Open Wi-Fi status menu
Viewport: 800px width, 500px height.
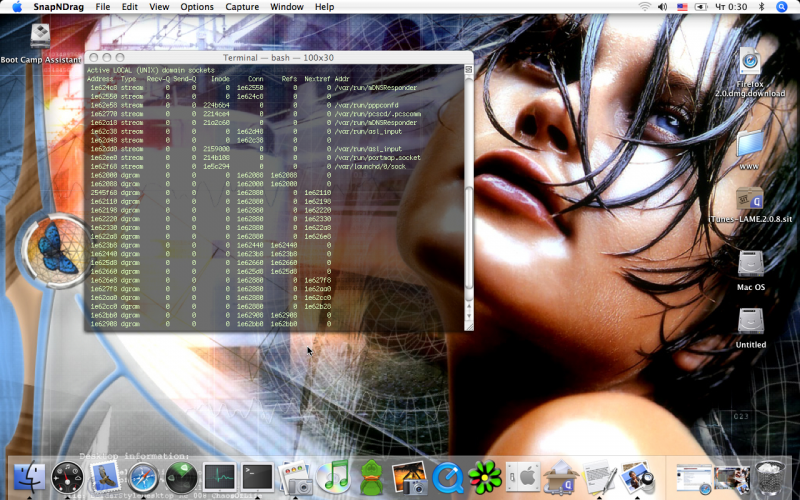pos(645,7)
